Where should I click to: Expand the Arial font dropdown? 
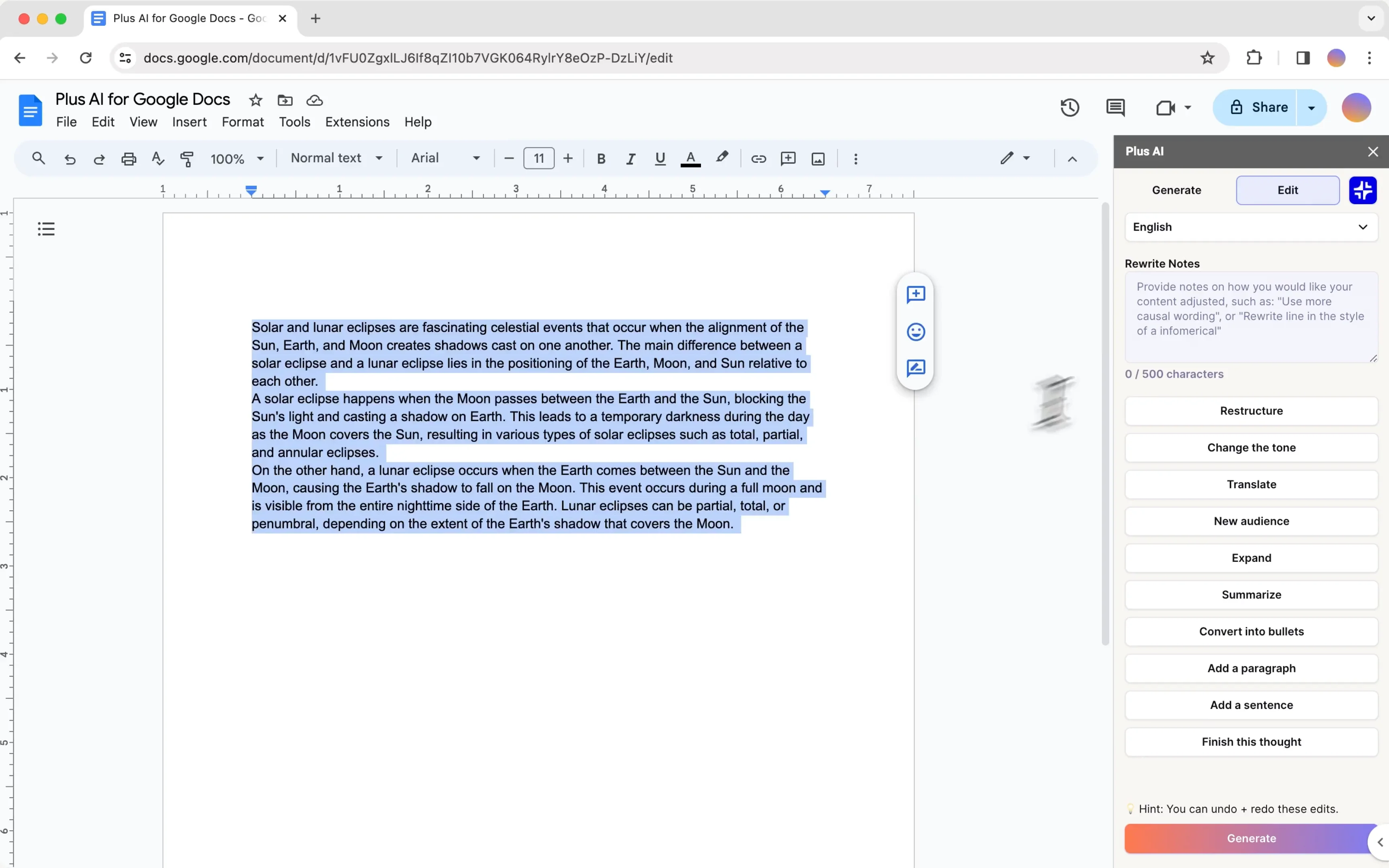pos(445,158)
